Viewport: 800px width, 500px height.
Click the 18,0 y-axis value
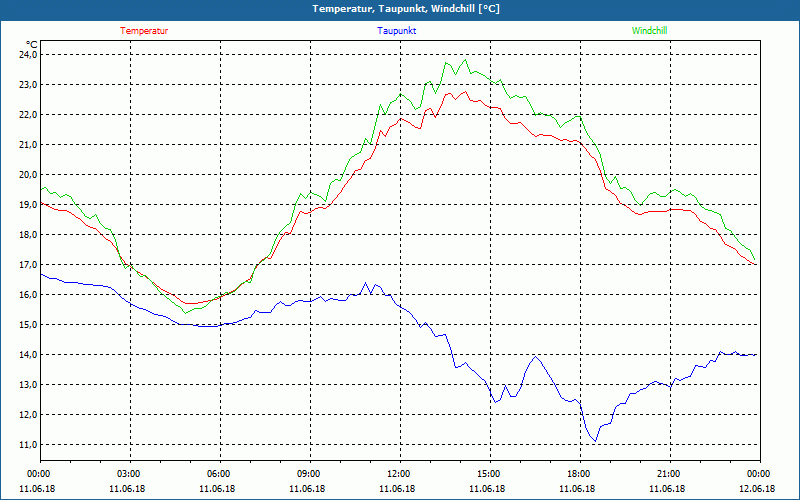point(29,235)
